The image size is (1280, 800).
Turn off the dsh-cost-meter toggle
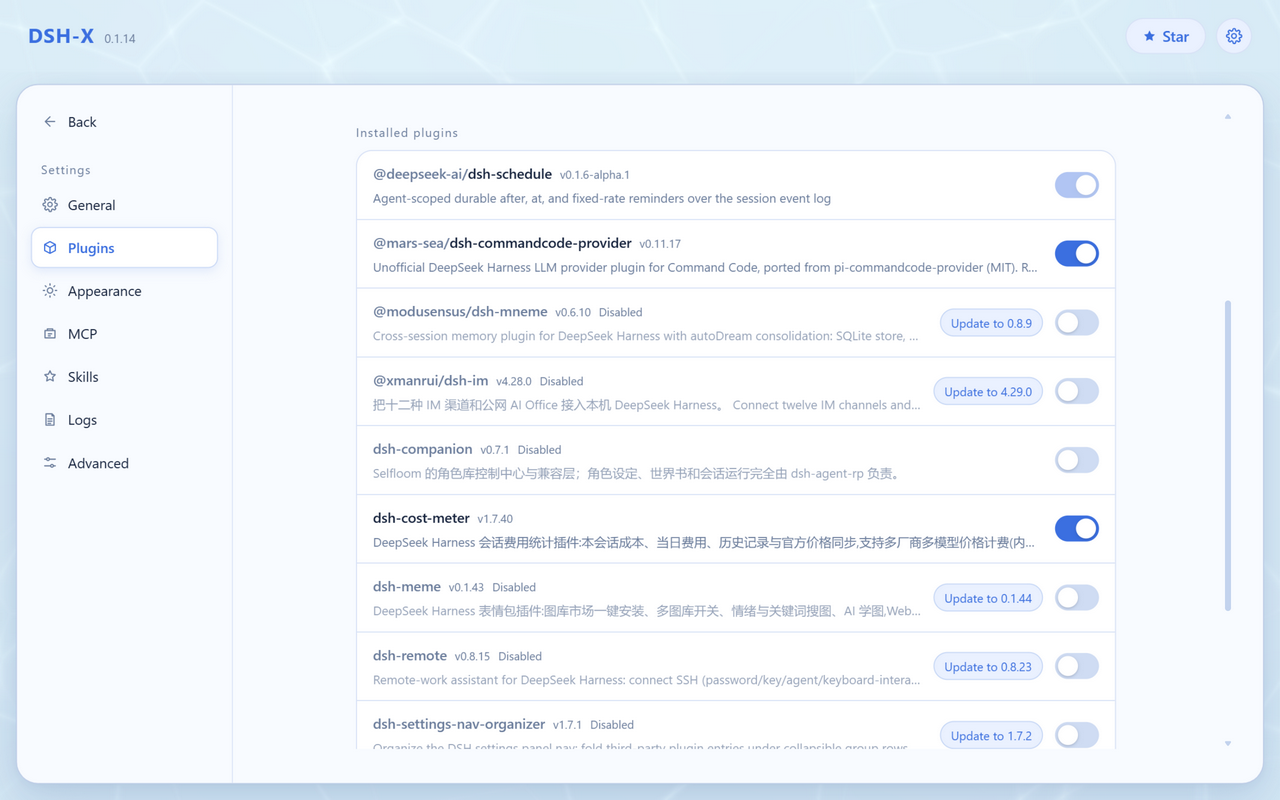(x=1077, y=529)
